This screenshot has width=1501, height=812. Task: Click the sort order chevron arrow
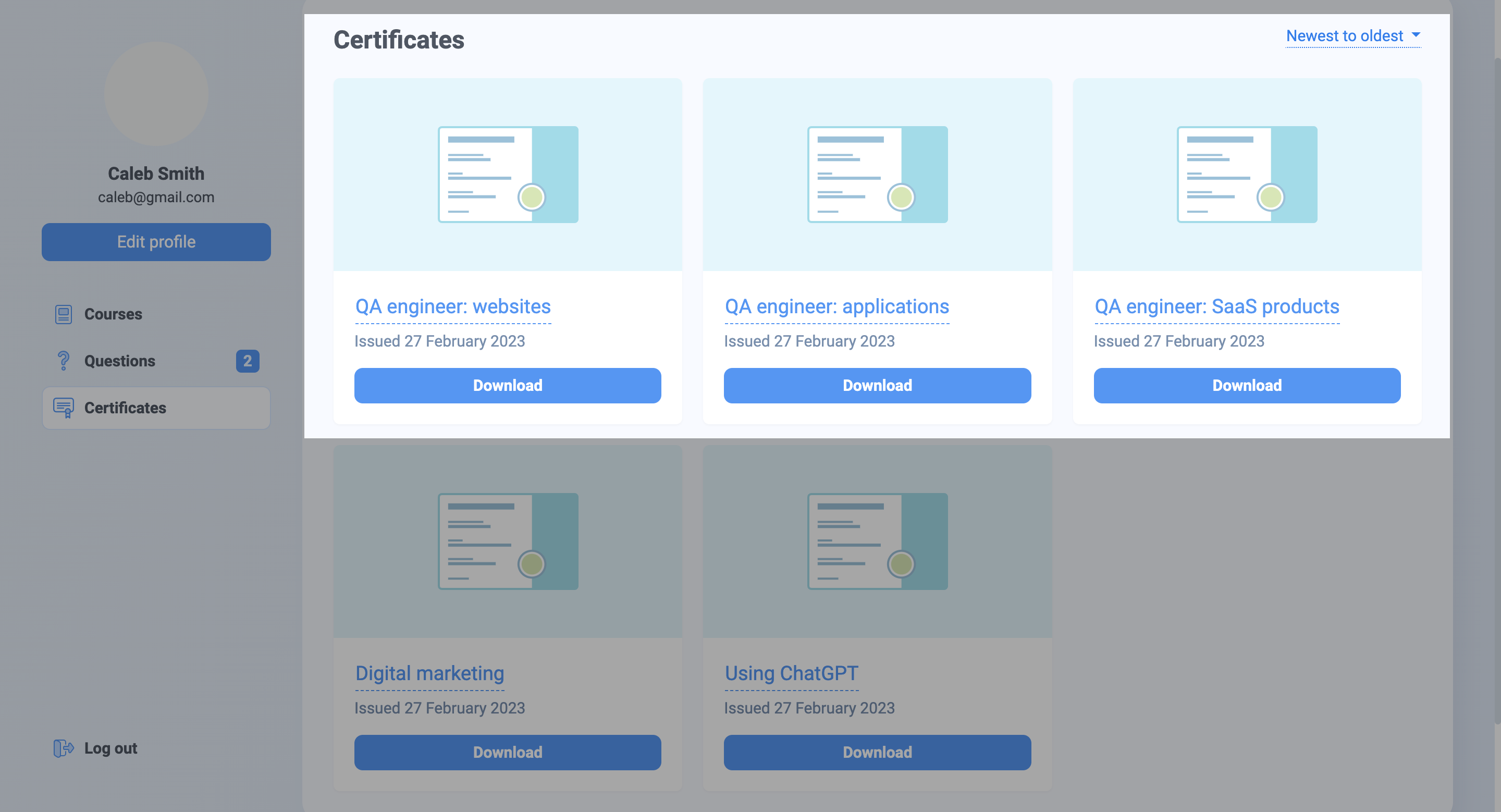pos(1417,35)
